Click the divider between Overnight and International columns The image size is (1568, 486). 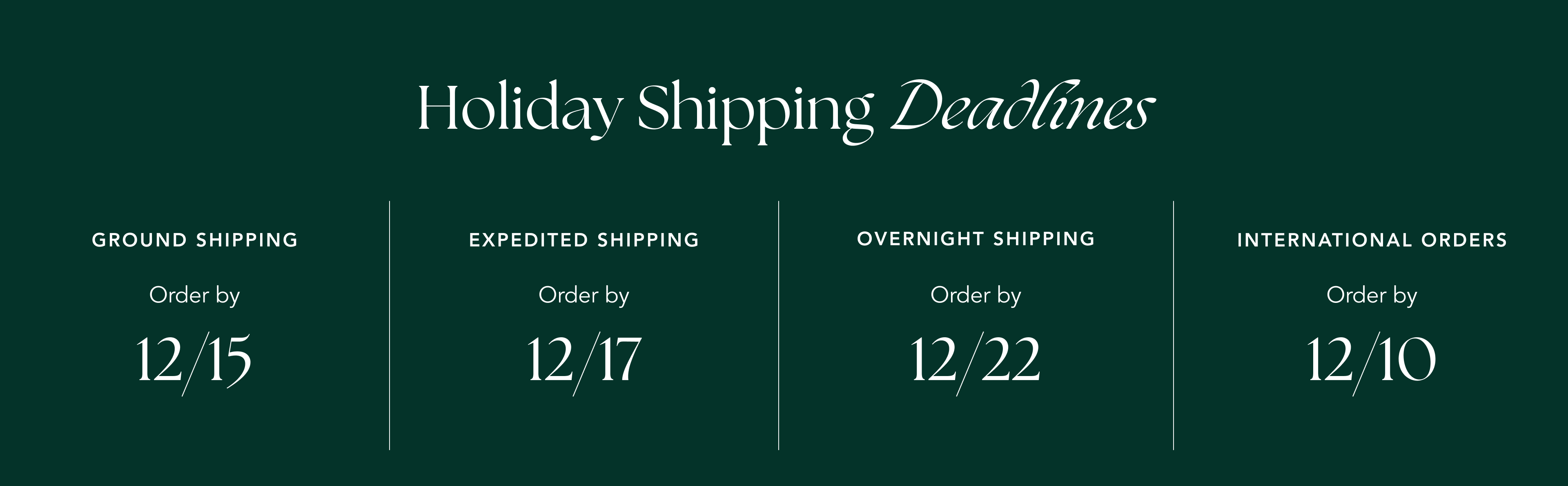tap(1174, 325)
